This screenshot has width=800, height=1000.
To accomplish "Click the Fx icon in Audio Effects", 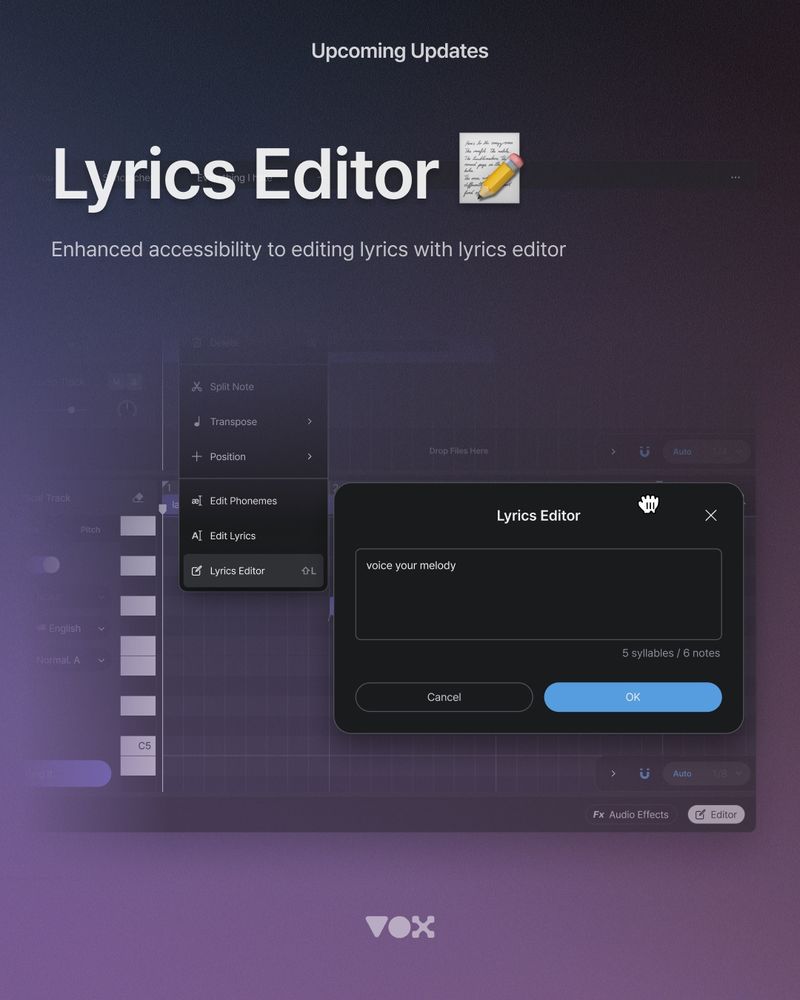I will pyautogui.click(x=598, y=814).
